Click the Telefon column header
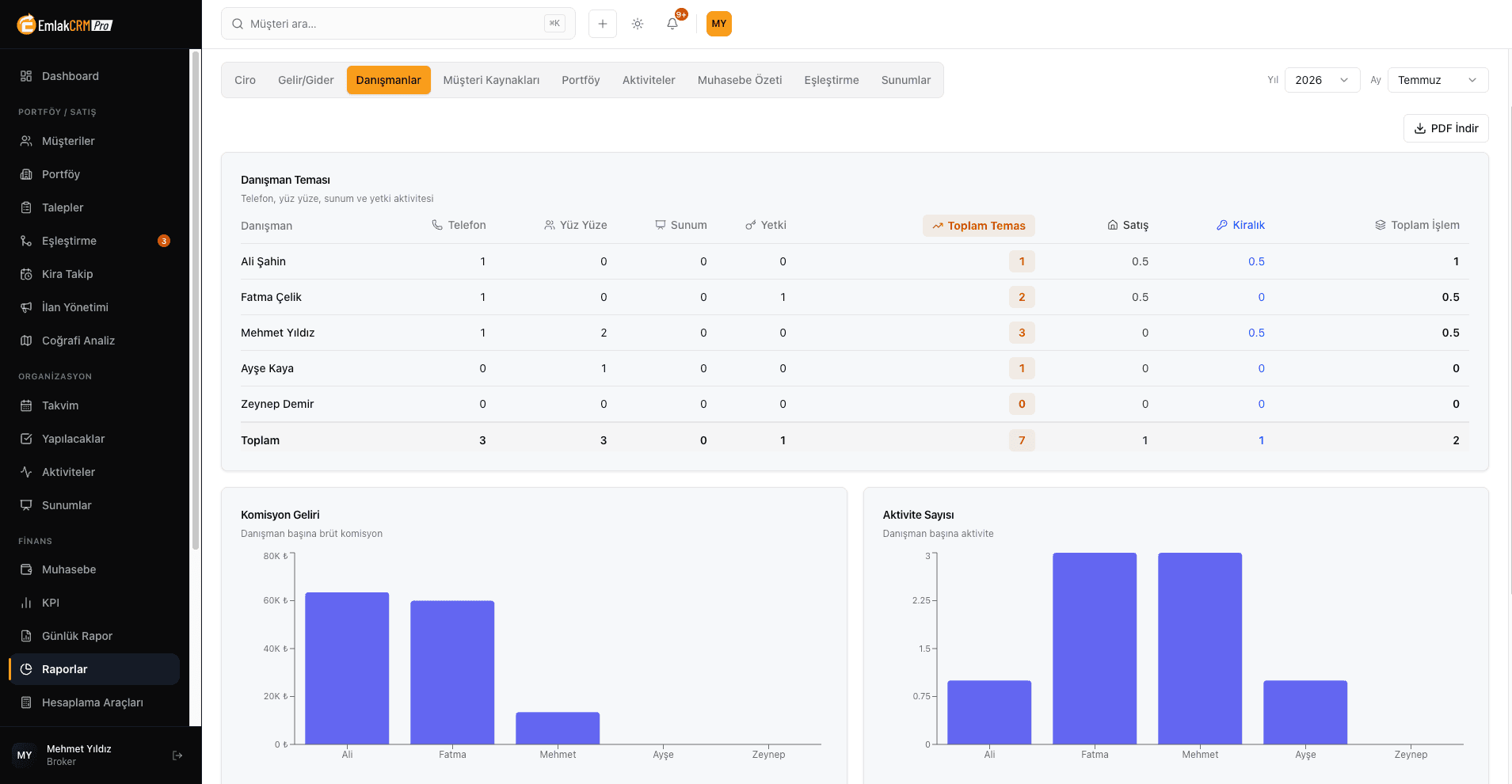Viewport: 1512px width, 784px height. coord(459,225)
